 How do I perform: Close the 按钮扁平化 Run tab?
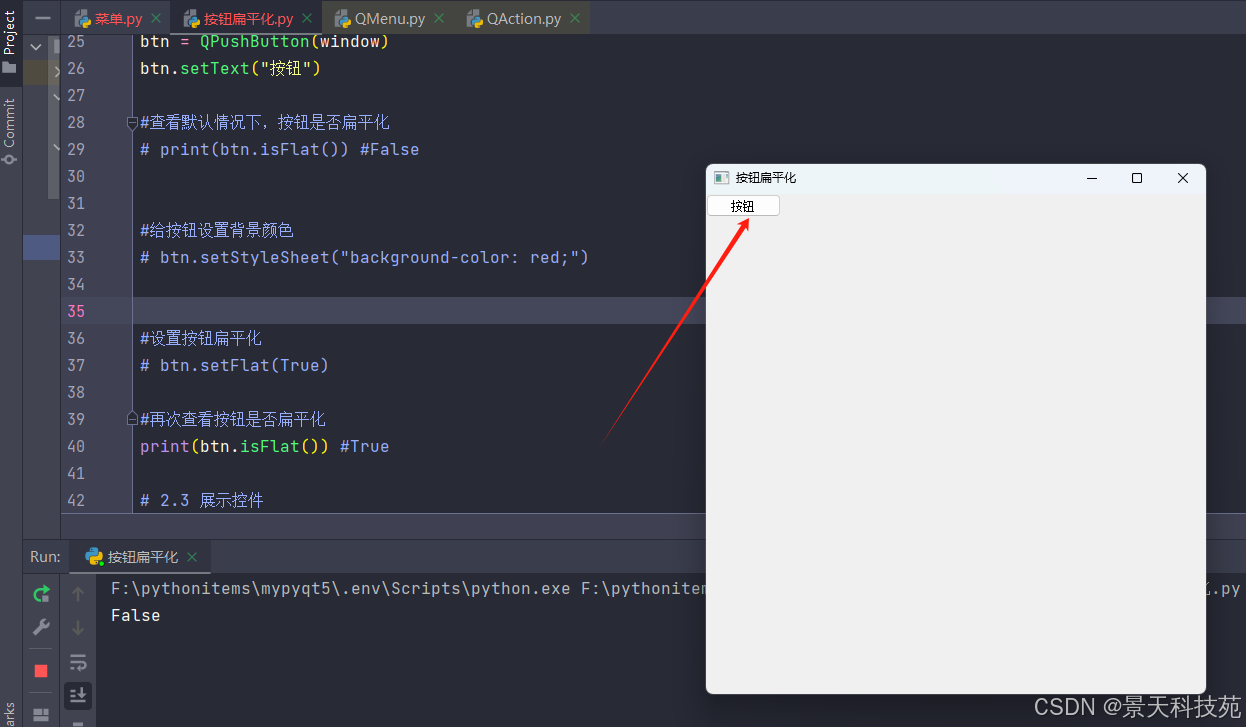click(192, 557)
